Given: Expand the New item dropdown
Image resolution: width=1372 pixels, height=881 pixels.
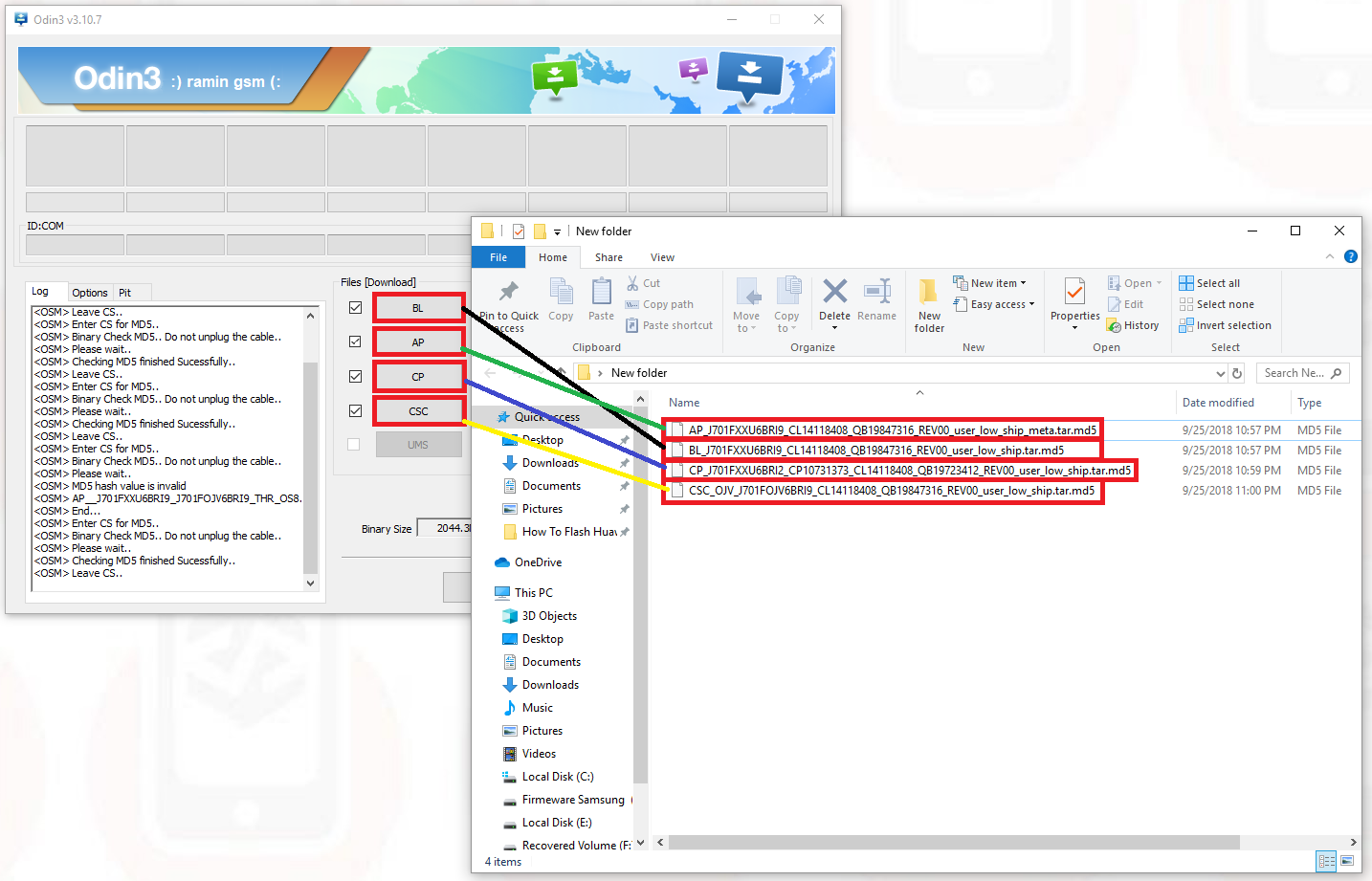Looking at the screenshot, I should (x=990, y=283).
